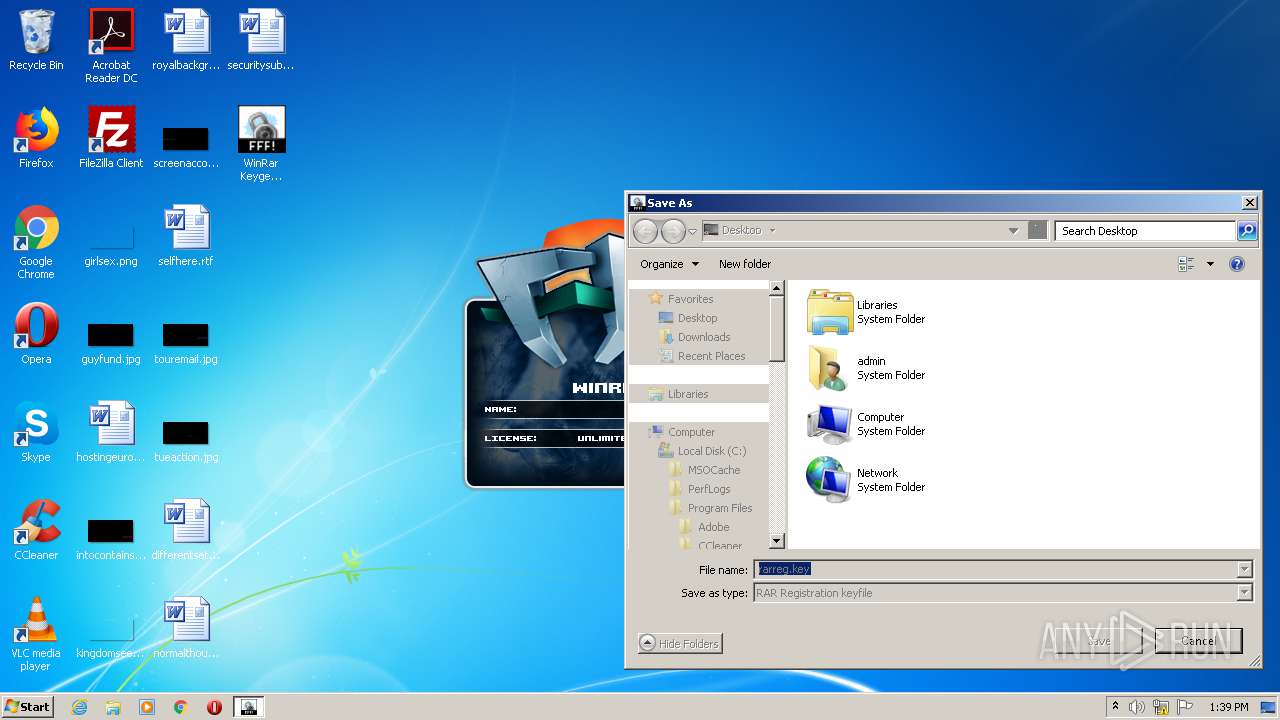Click the search magnifier icon
The image size is (1280, 720).
click(x=1247, y=230)
